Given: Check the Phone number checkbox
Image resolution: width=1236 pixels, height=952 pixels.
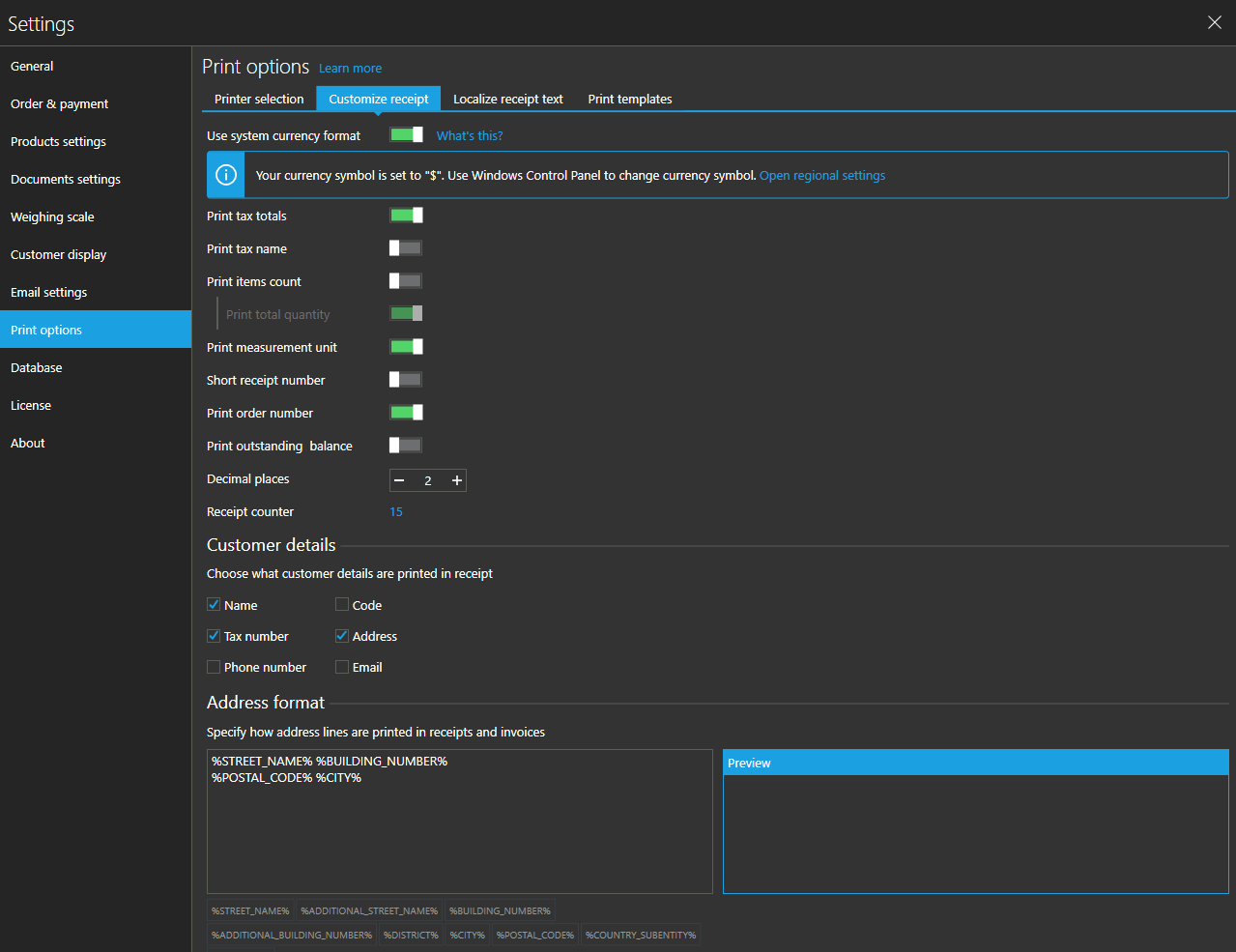Looking at the screenshot, I should 214,667.
